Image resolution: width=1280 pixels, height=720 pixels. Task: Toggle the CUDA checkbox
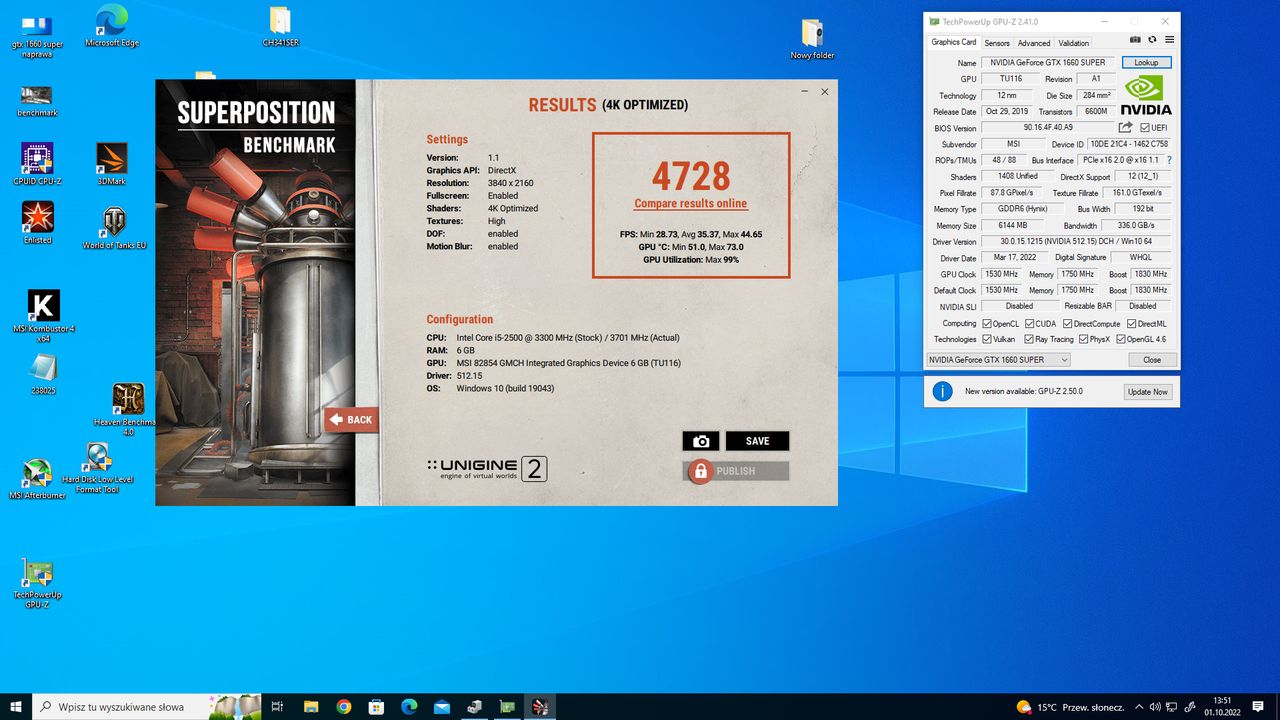pos(1027,324)
